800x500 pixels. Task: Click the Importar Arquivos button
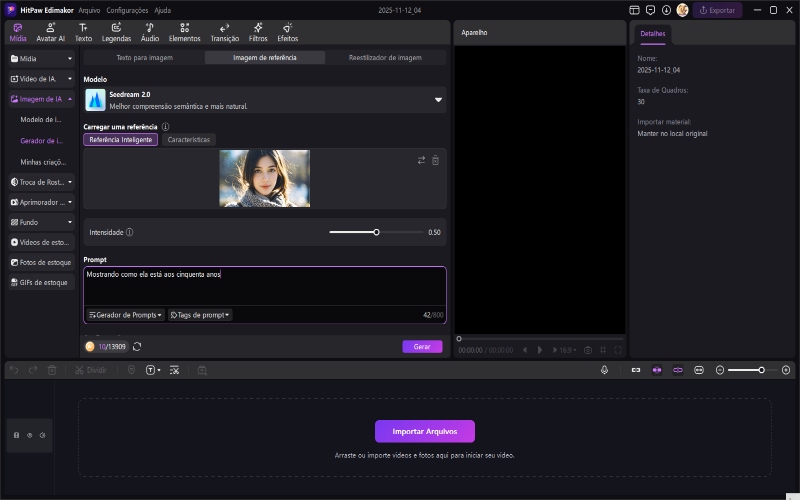[425, 431]
